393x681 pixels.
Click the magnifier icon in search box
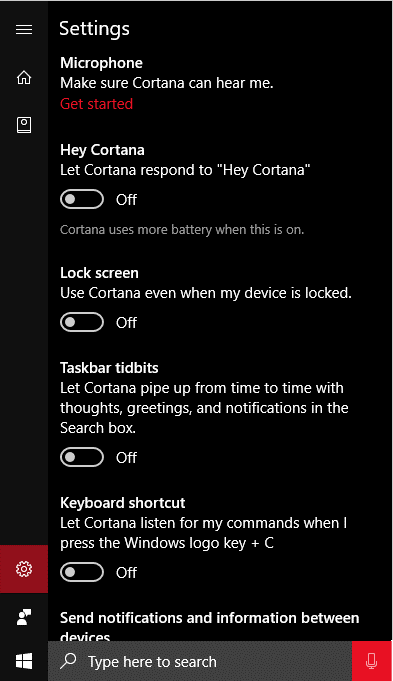68,661
